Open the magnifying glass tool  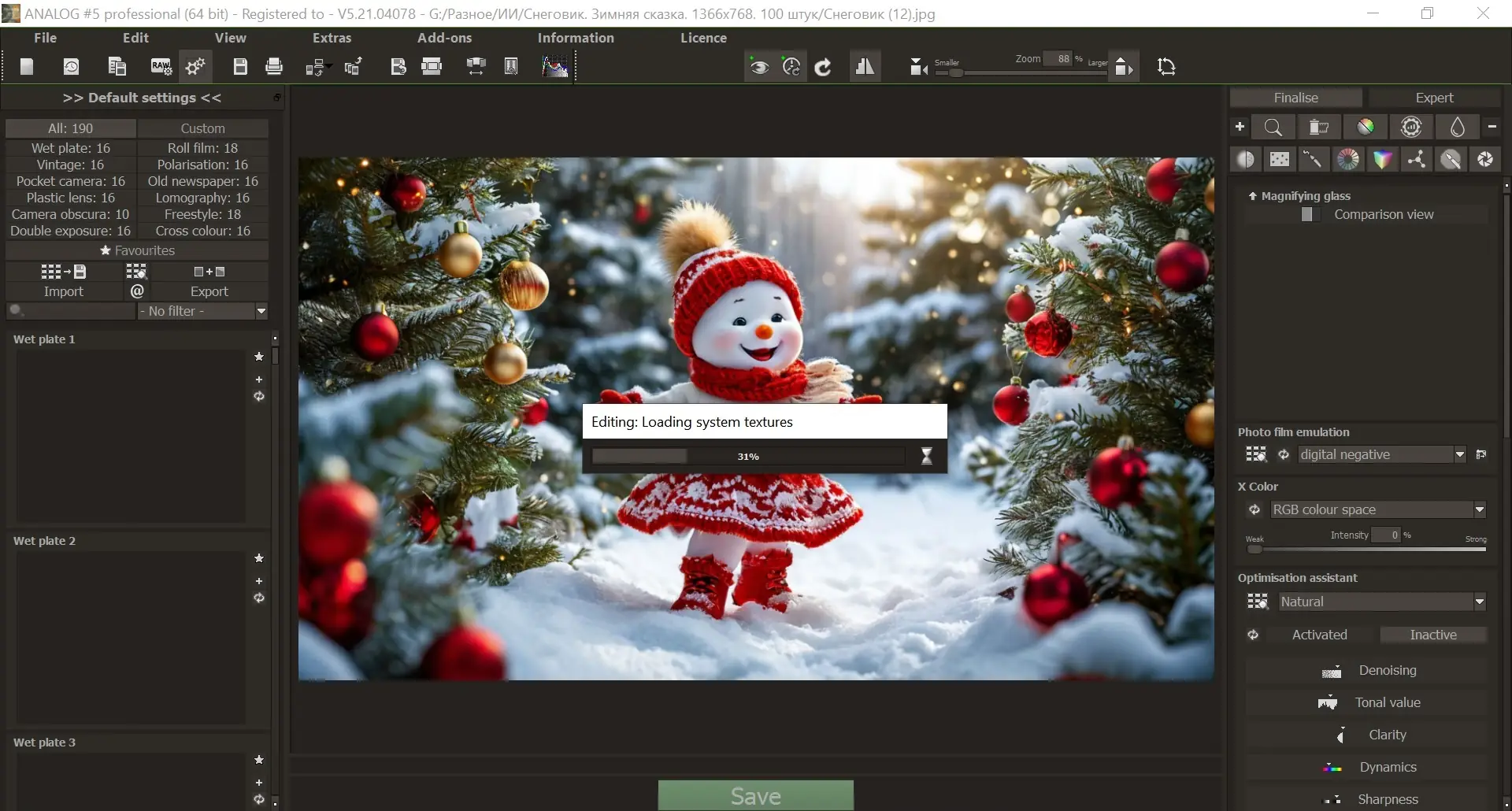tap(1274, 127)
